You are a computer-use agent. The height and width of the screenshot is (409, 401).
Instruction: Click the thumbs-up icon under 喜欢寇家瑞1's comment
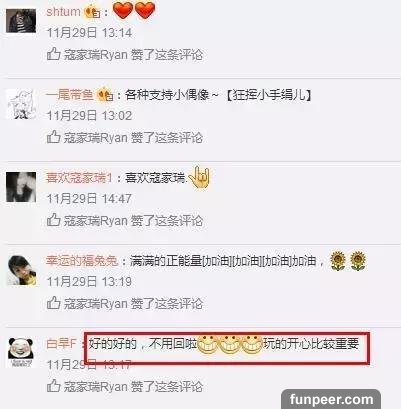click(x=53, y=220)
